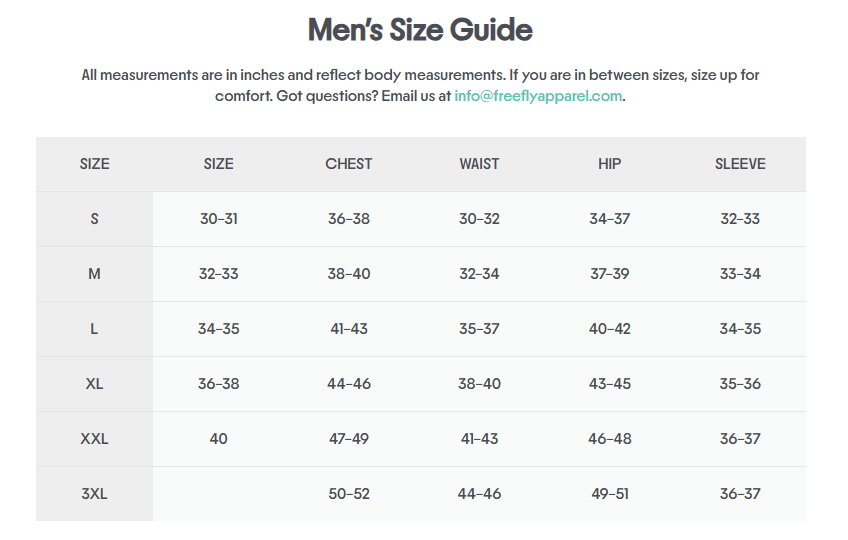Click the L size row label
The width and height of the screenshot is (848, 540).
click(95, 329)
